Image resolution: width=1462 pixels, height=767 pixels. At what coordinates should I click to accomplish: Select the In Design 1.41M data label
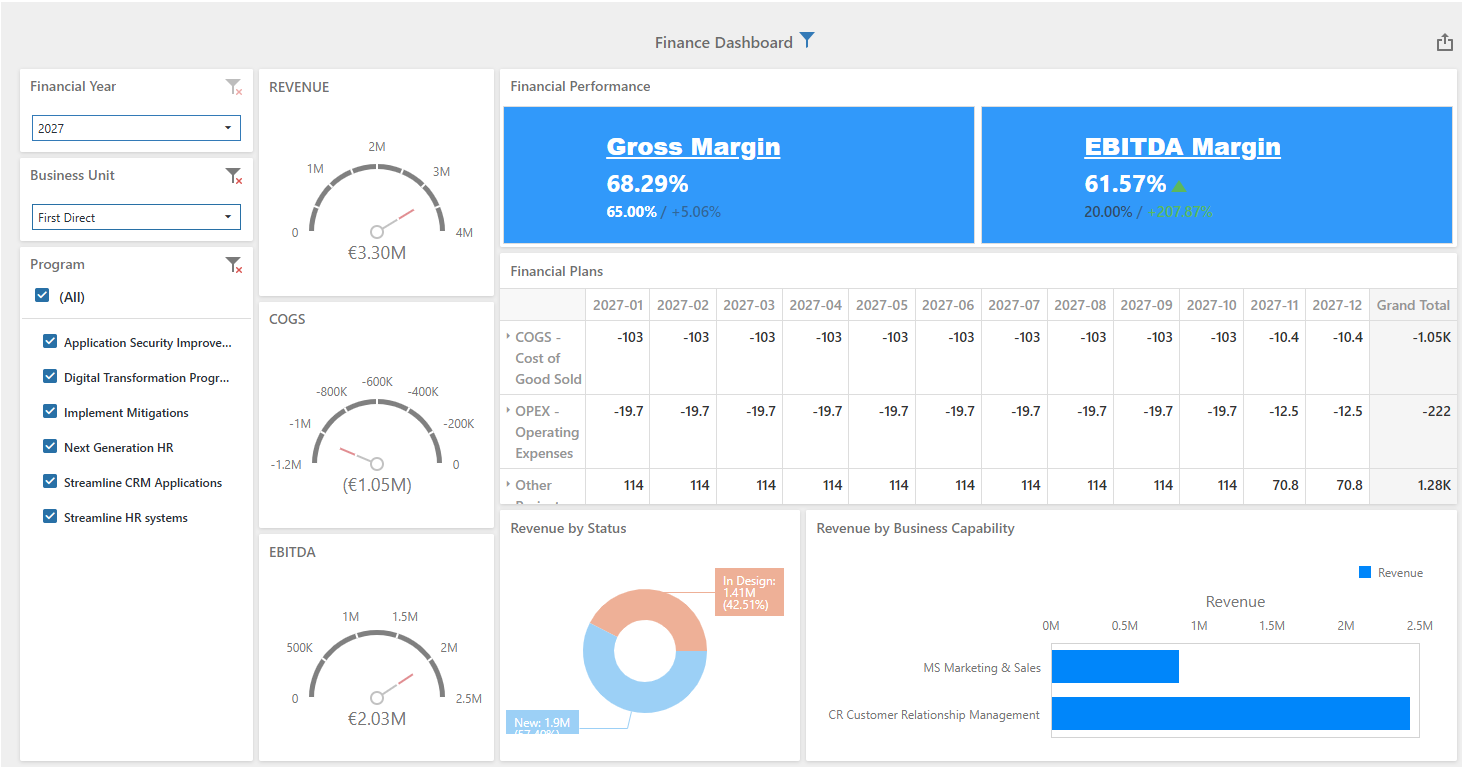(x=749, y=592)
